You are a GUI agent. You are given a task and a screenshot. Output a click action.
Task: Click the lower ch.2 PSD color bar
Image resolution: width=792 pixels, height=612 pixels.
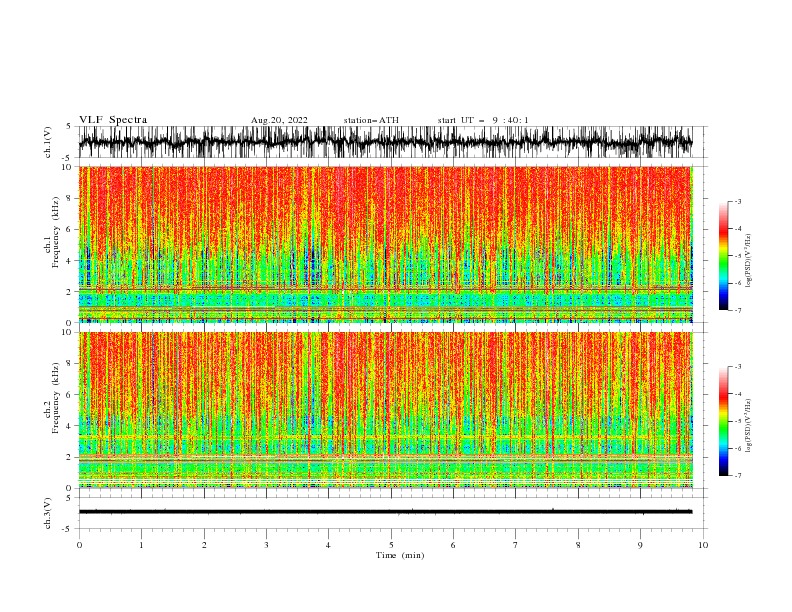point(724,421)
